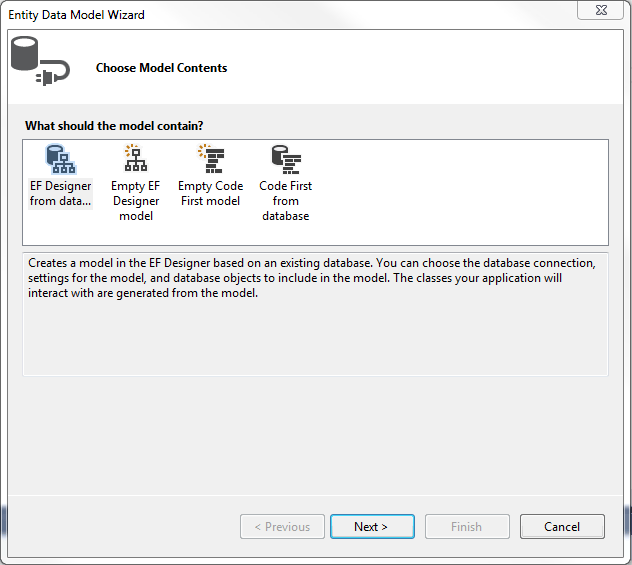
Task: Dismiss the wizard with Cancel
Action: click(x=562, y=526)
